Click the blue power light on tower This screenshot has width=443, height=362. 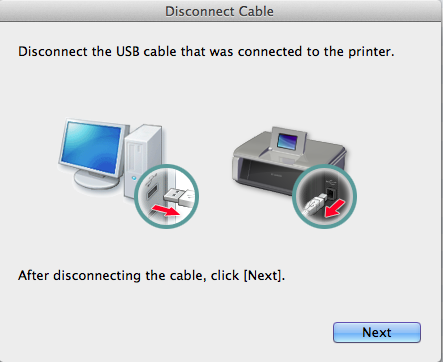(134, 178)
